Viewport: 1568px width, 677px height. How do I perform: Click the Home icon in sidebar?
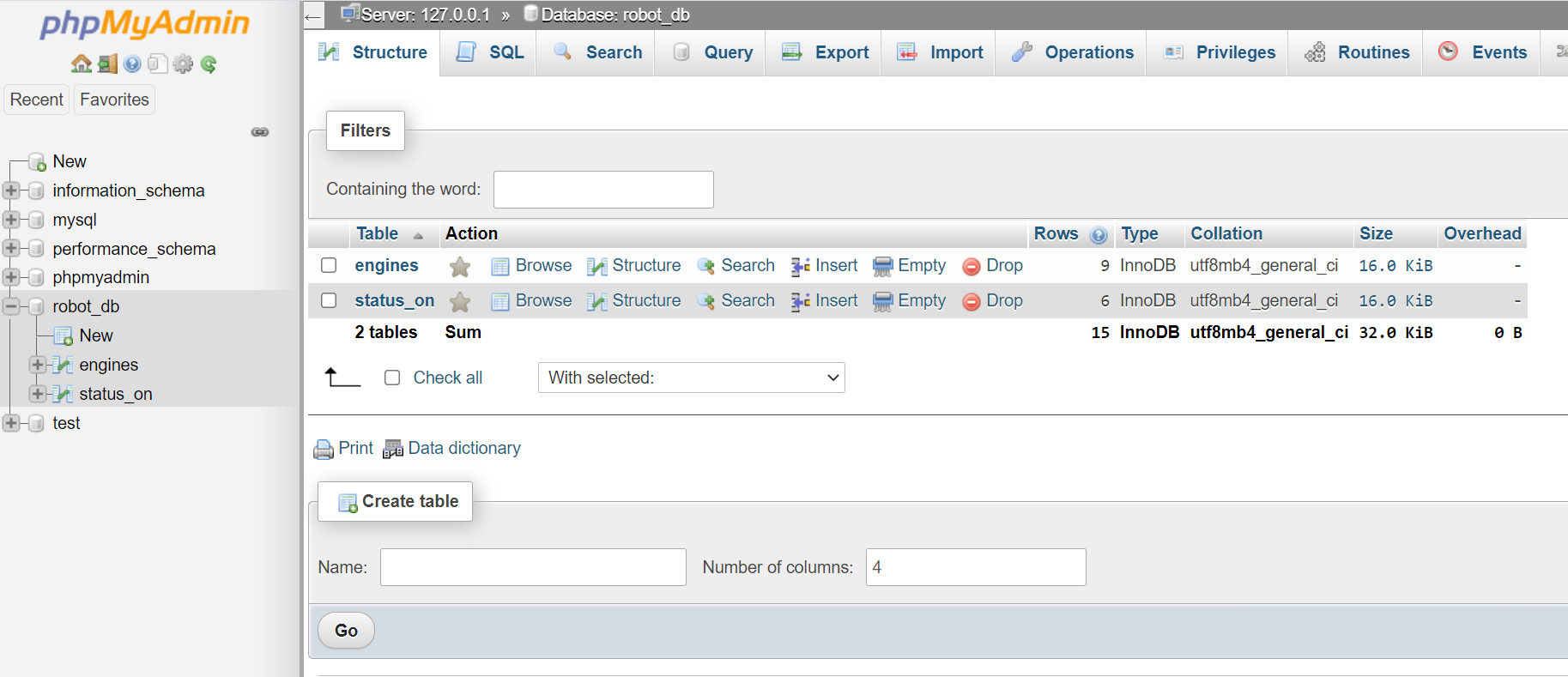point(82,63)
